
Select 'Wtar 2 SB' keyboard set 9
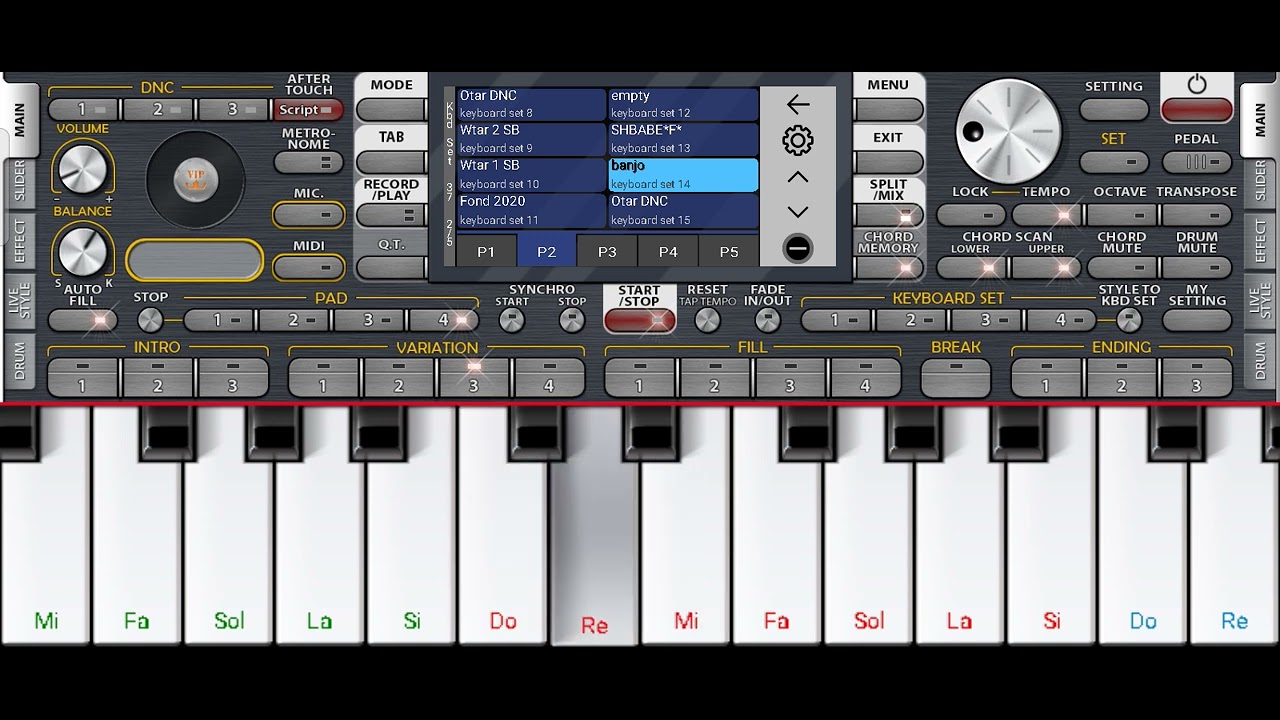click(x=531, y=139)
